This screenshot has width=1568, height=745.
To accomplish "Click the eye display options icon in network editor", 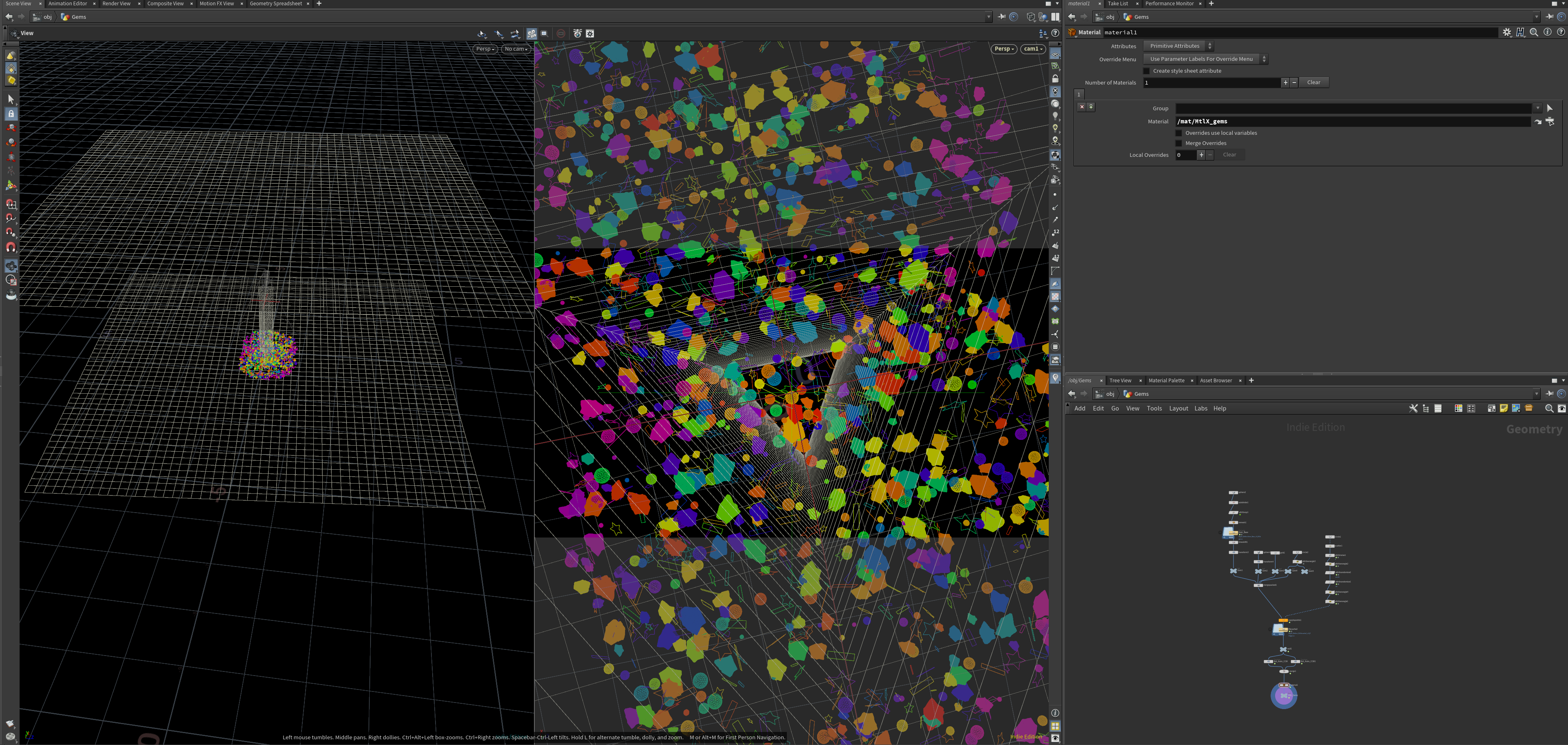I will (x=1562, y=408).
